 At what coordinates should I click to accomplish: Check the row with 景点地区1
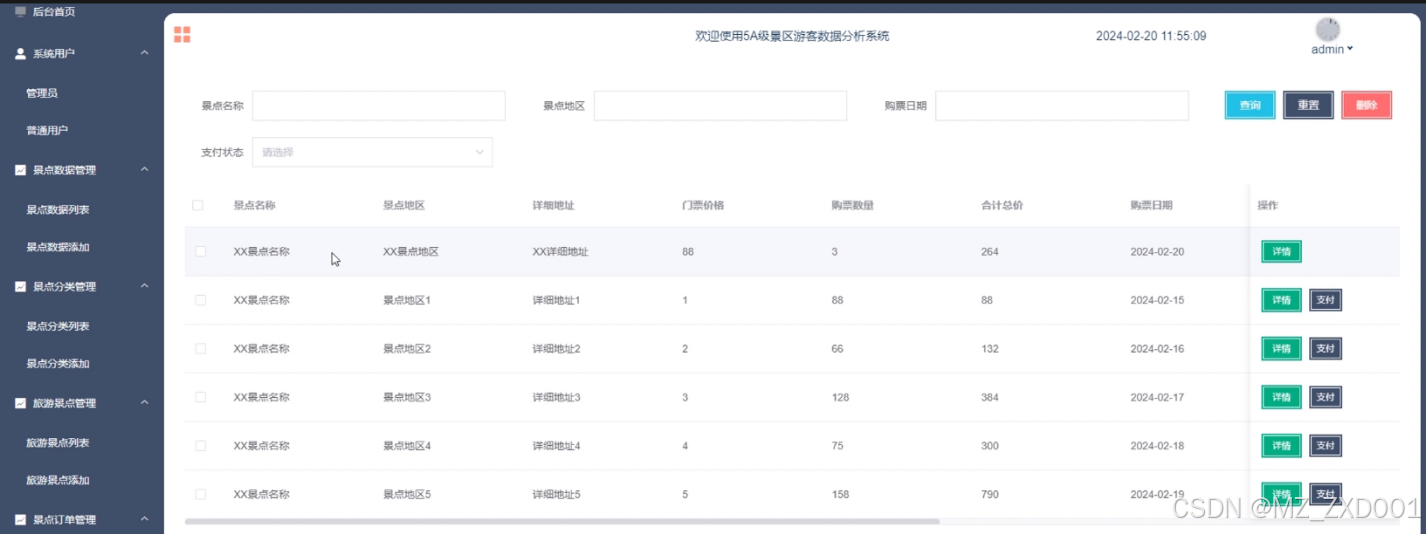click(x=201, y=300)
